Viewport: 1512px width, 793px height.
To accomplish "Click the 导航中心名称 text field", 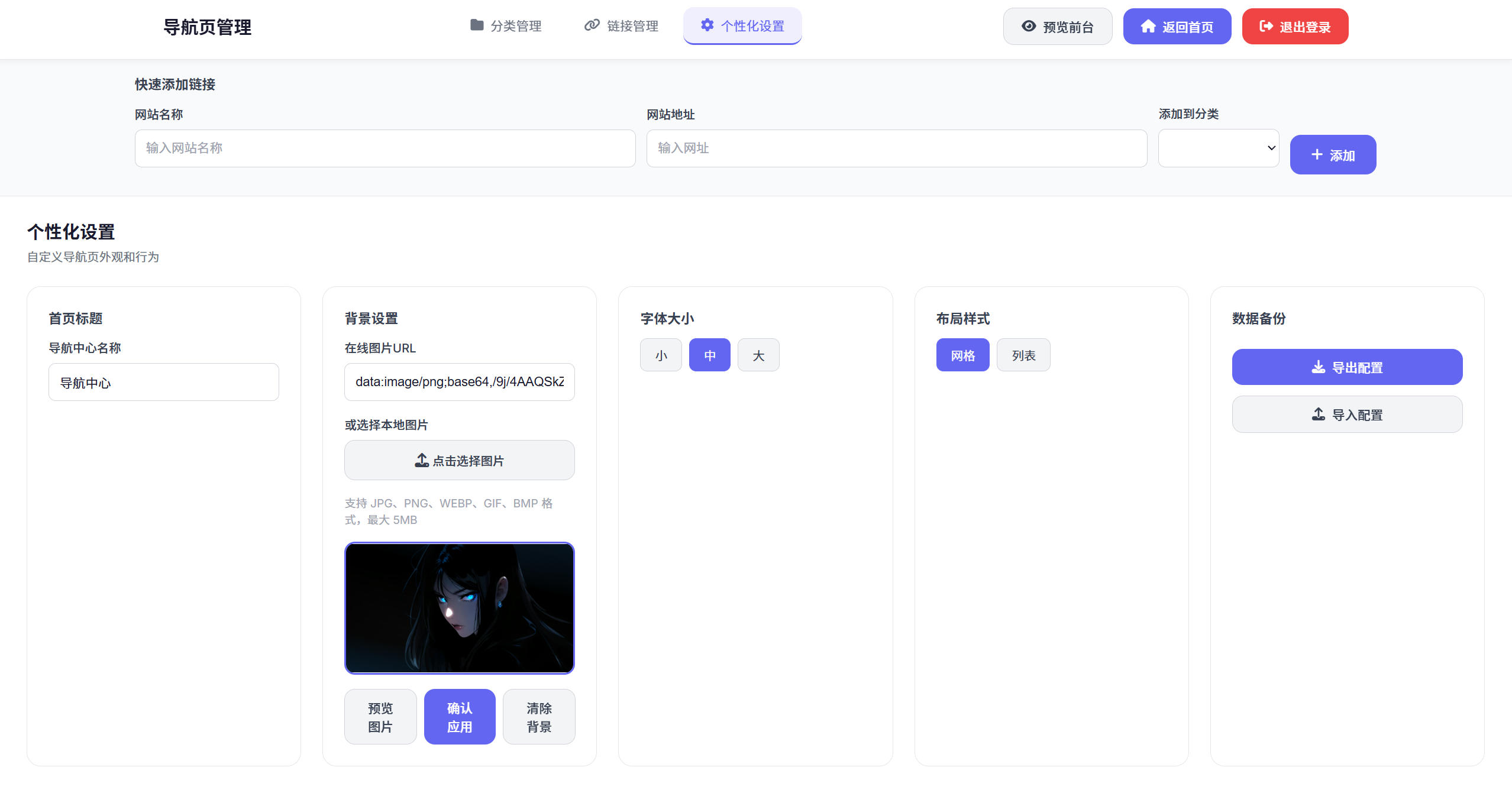I will coord(164,382).
